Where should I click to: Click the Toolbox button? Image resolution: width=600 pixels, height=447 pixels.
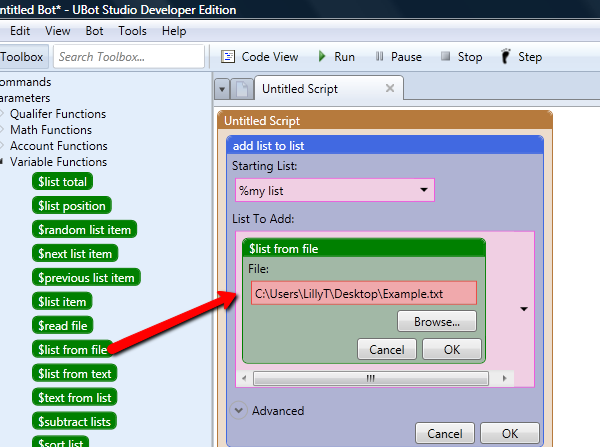(22, 57)
